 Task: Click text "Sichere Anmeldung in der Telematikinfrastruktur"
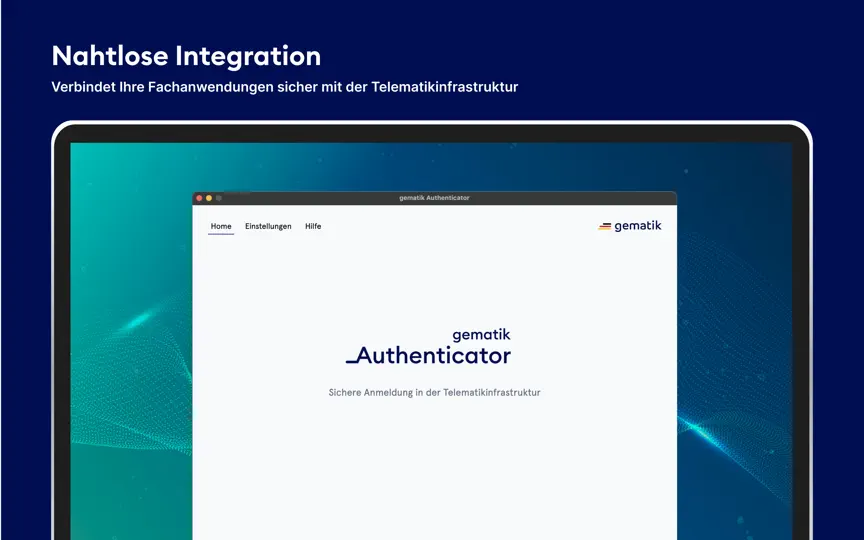point(434,392)
